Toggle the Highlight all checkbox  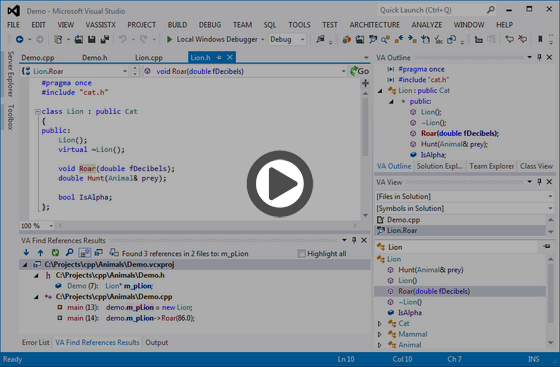pyautogui.click(x=302, y=253)
